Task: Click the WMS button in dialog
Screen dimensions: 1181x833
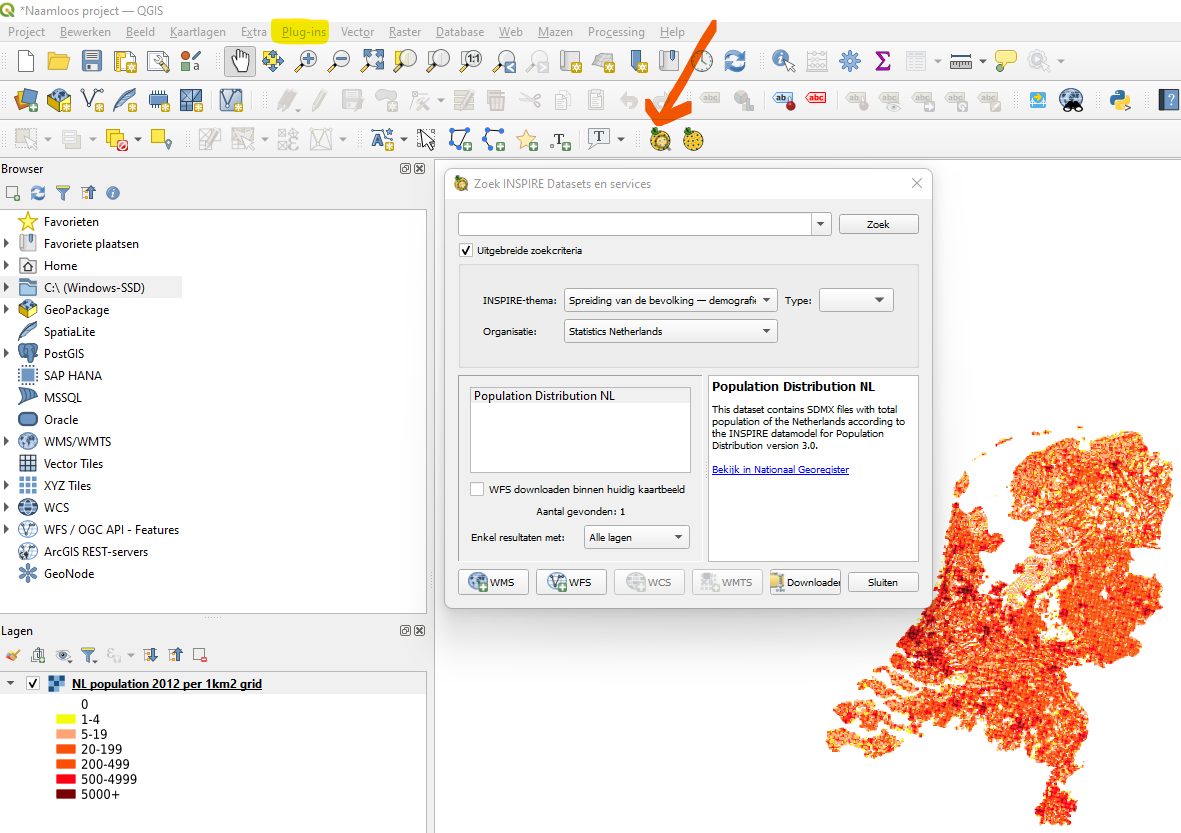Action: (x=493, y=582)
